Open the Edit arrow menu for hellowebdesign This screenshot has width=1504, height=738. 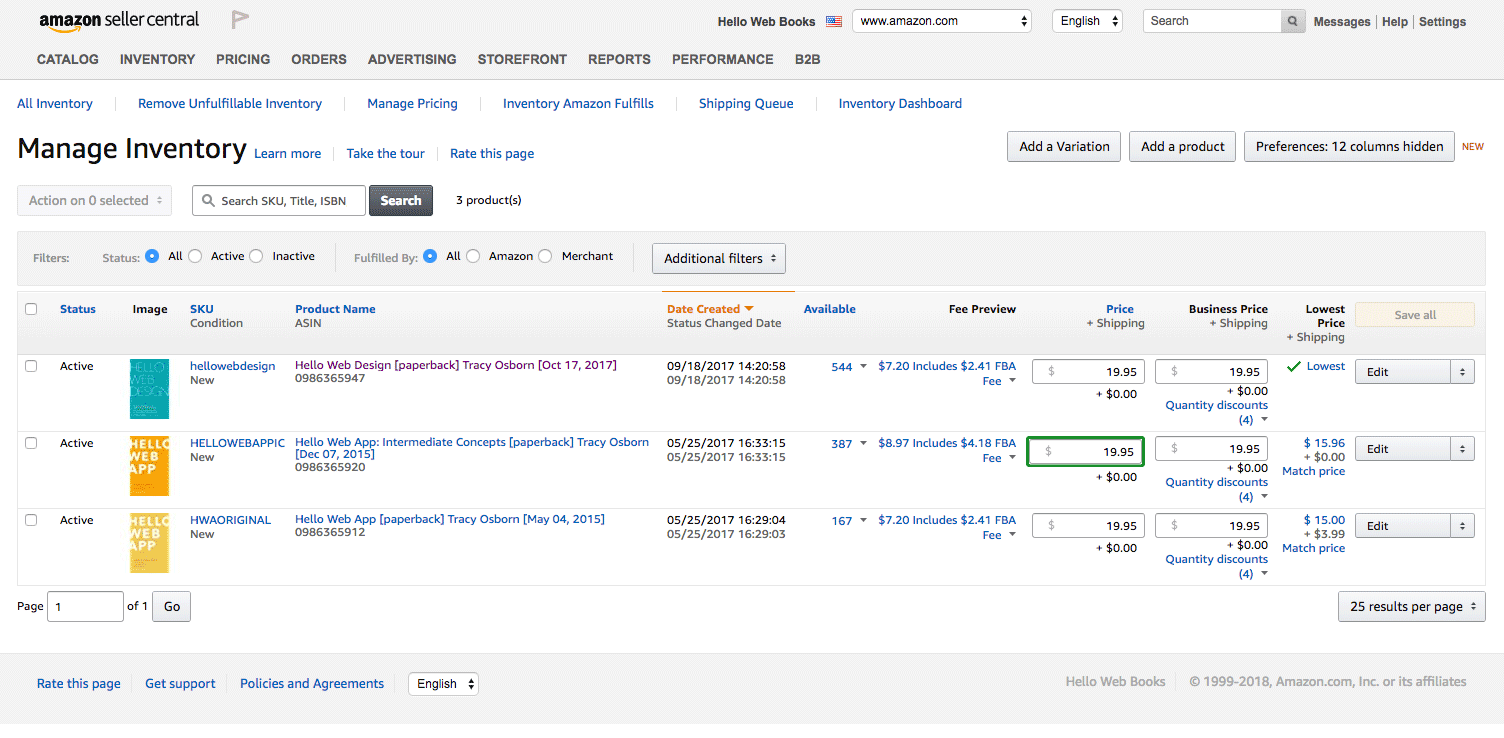click(1463, 372)
